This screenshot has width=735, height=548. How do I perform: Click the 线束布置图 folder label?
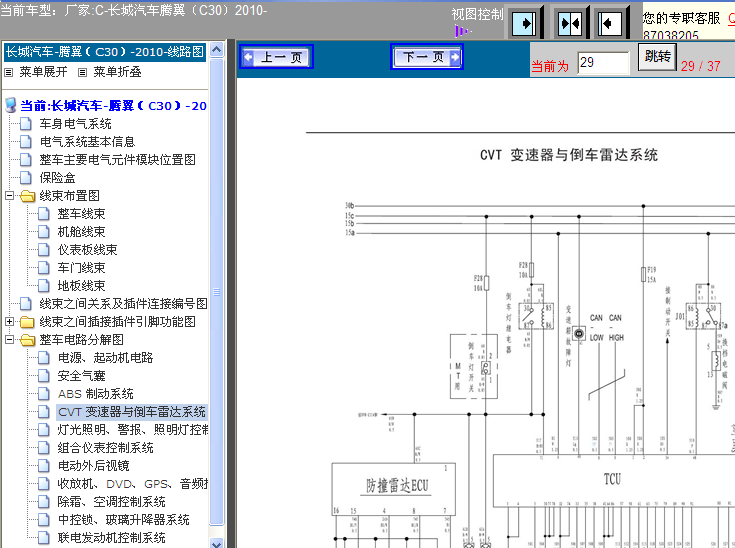(69, 195)
